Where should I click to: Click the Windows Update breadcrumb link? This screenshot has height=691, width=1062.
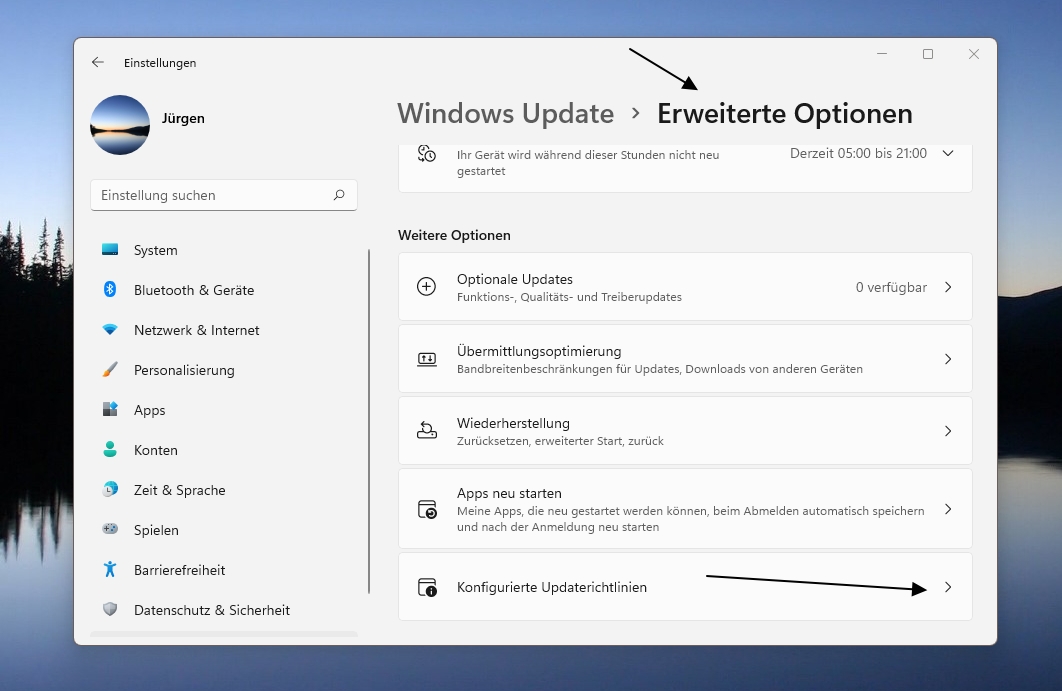click(x=505, y=114)
